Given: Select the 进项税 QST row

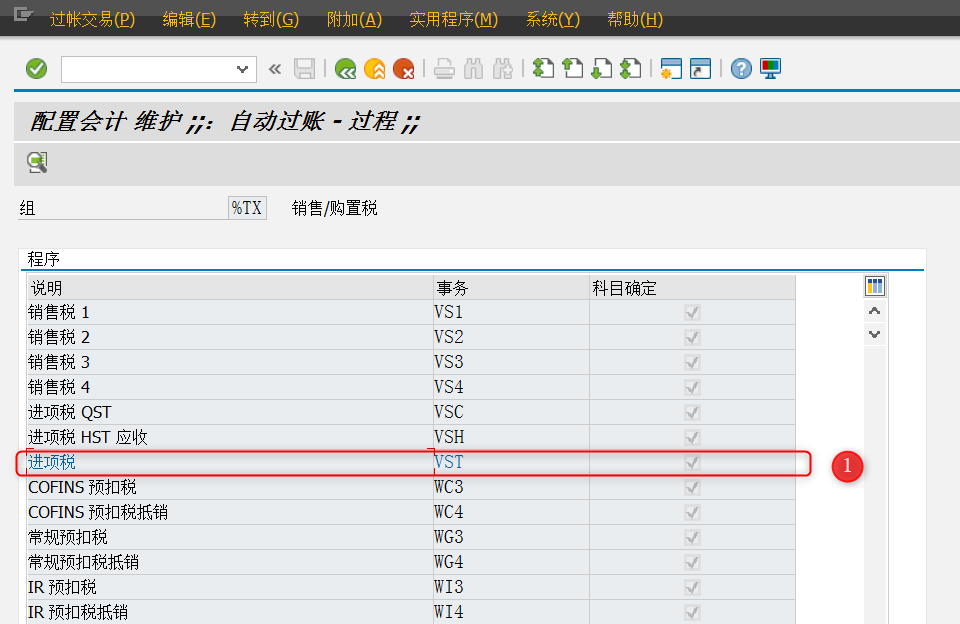Looking at the screenshot, I should coord(411,412).
